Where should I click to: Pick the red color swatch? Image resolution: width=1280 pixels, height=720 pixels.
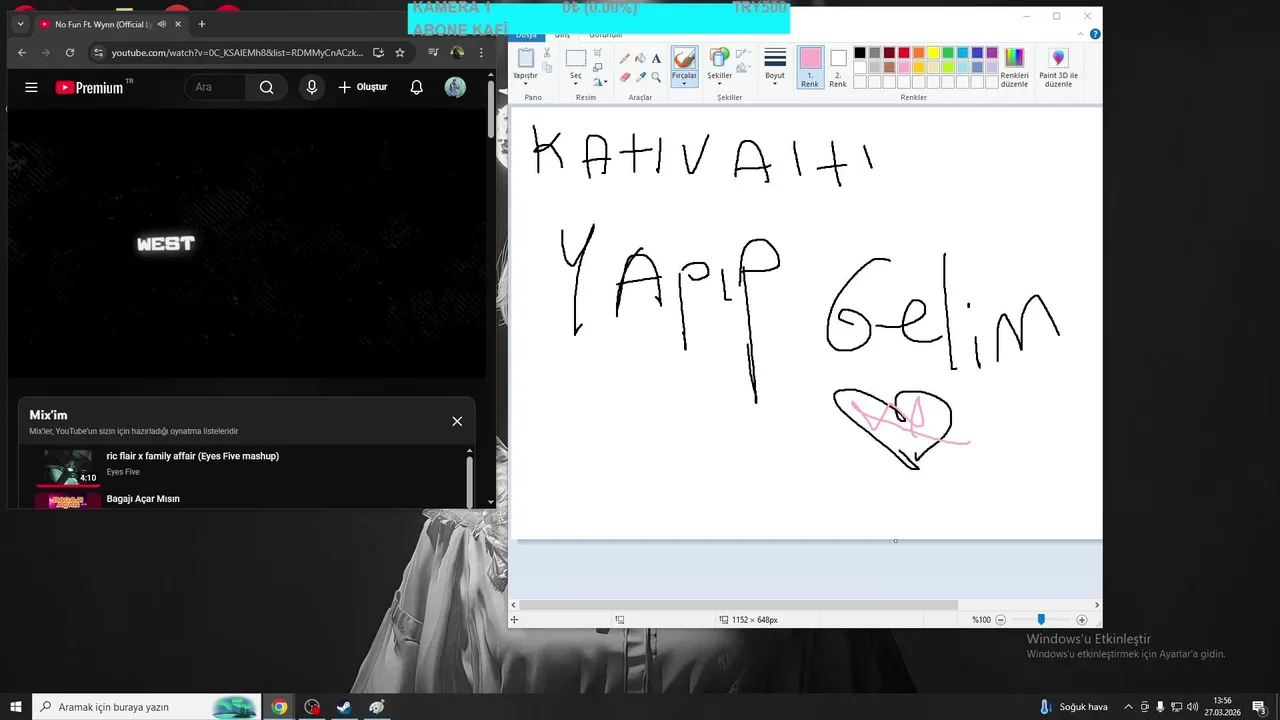coord(904,53)
